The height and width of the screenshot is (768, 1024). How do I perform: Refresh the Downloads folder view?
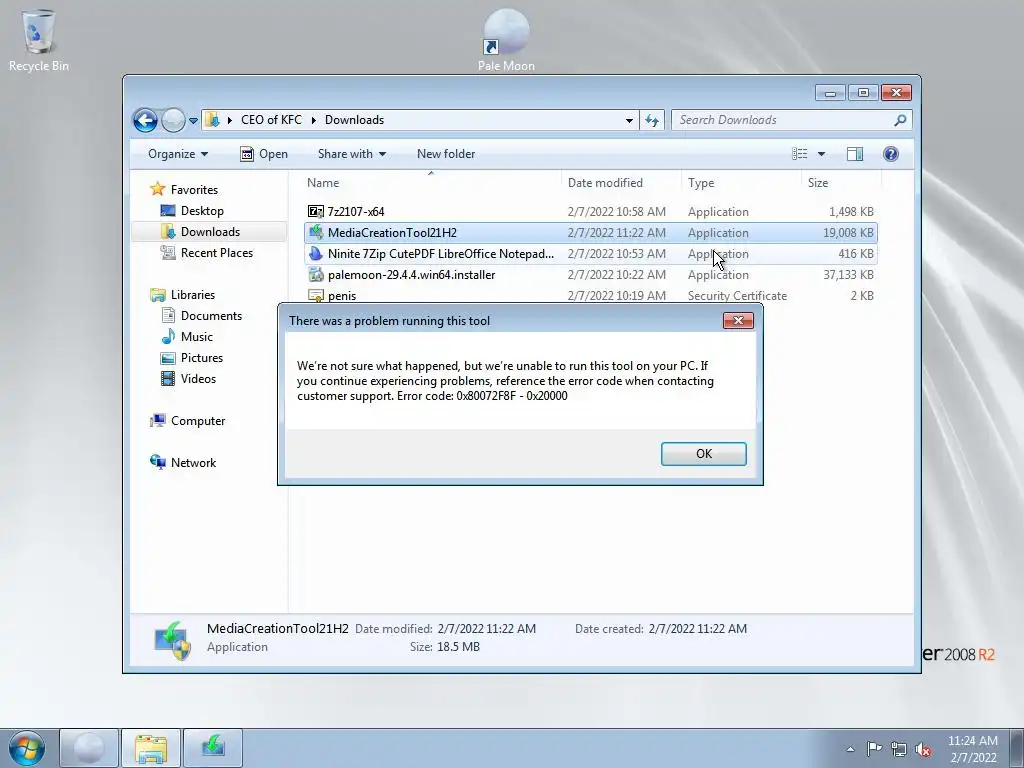(652, 120)
